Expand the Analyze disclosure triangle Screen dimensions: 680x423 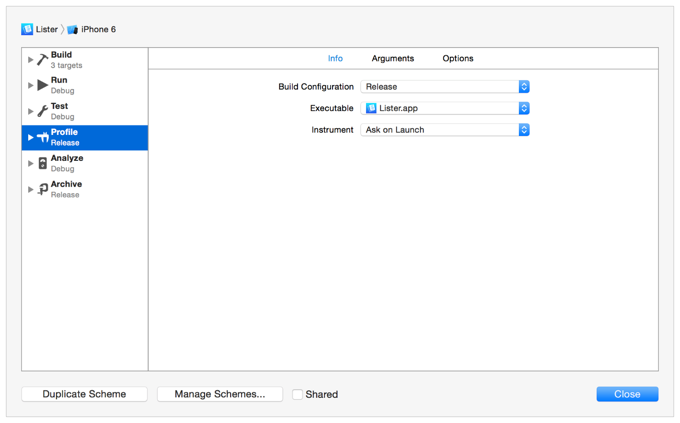coord(30,163)
